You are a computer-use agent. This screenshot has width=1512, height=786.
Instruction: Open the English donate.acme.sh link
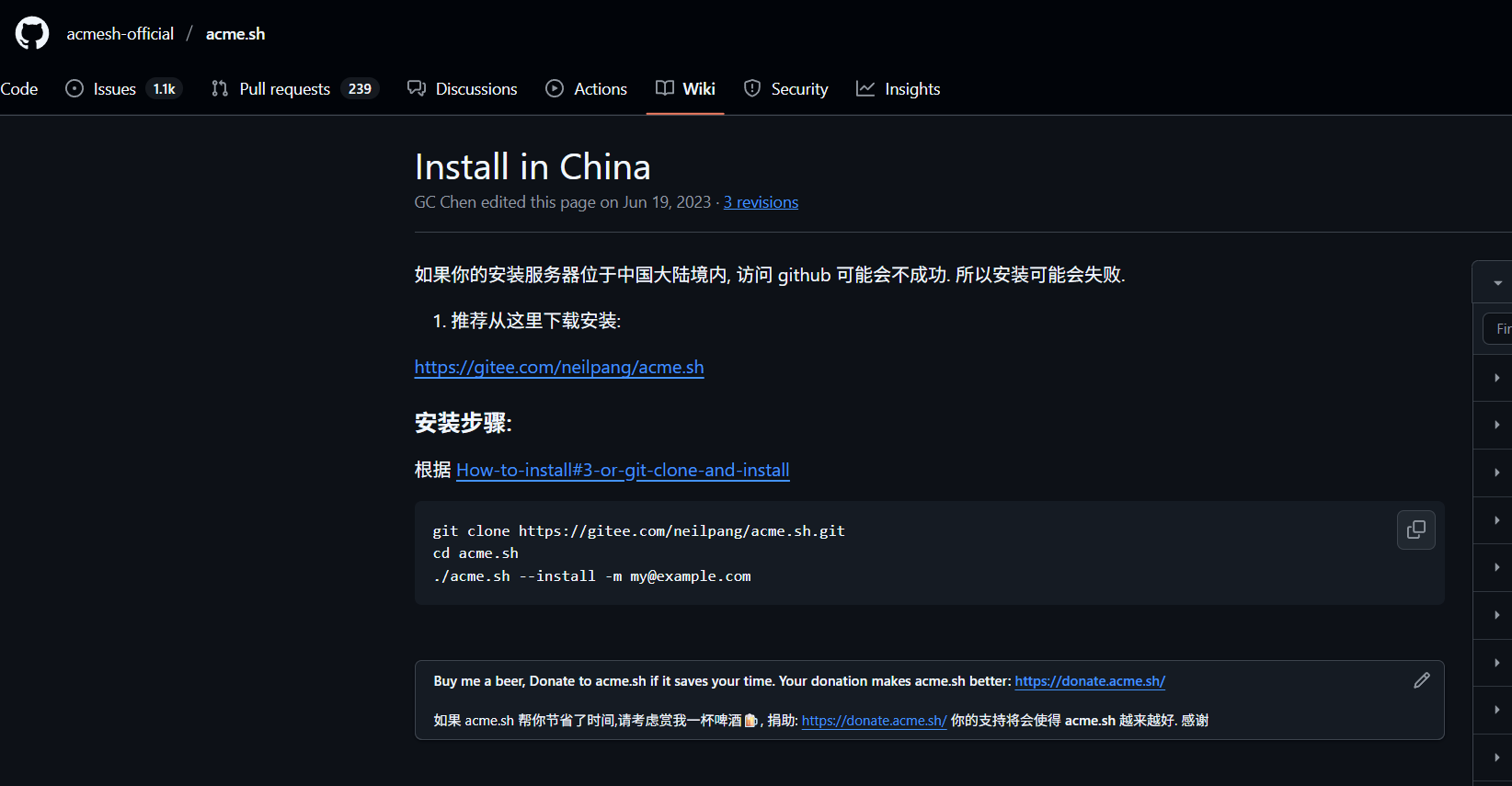1090,681
